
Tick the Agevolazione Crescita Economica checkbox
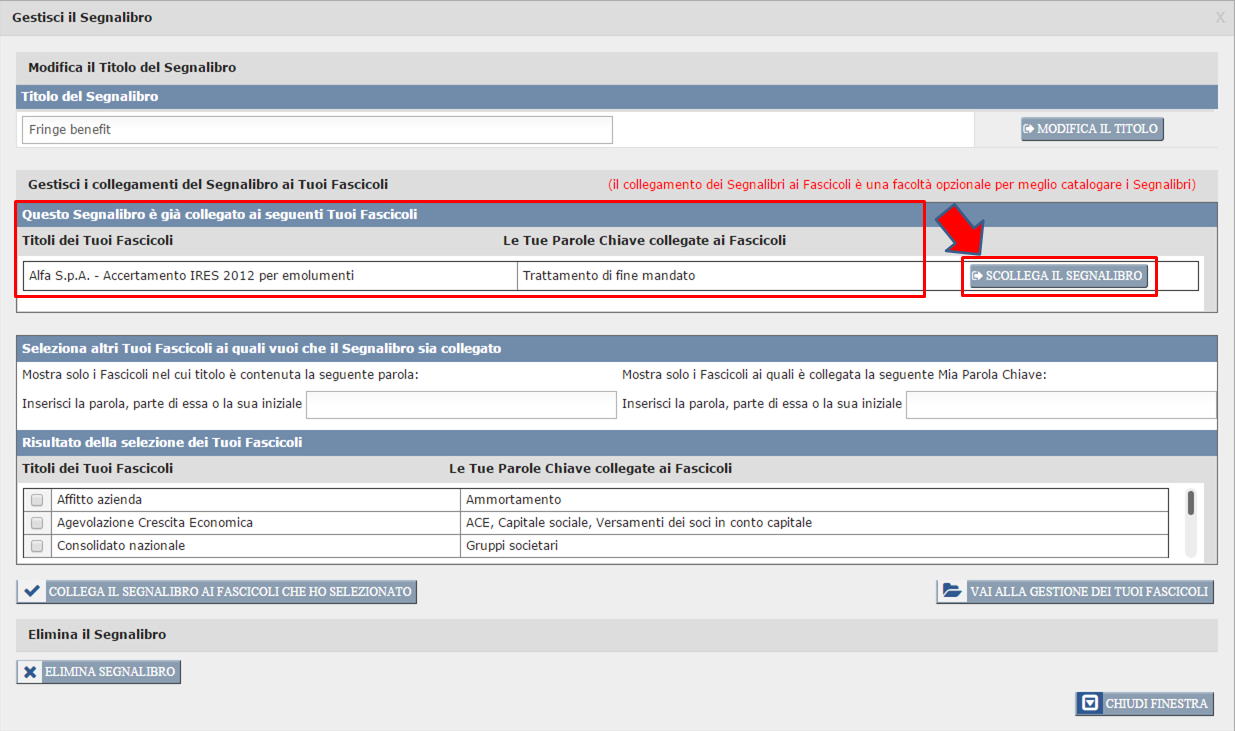[x=37, y=523]
